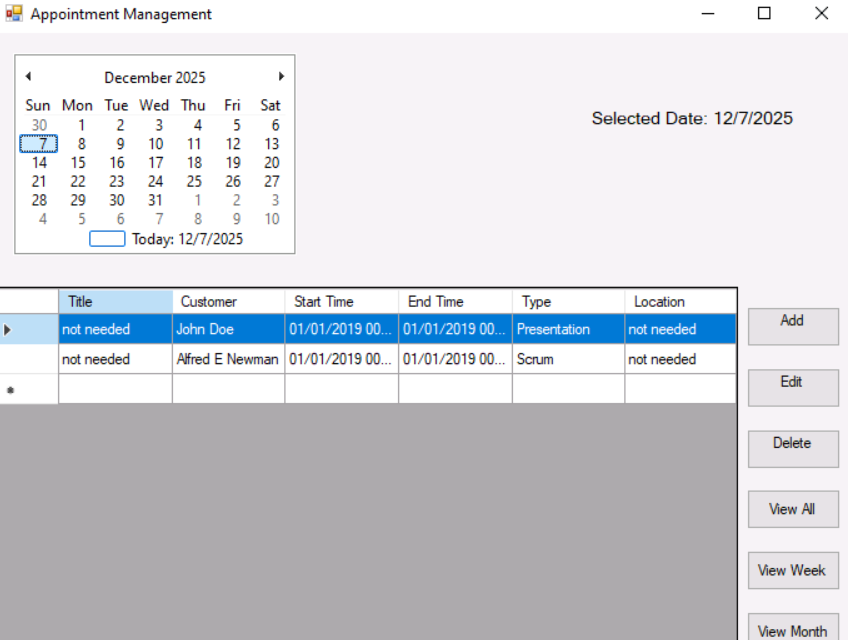Click View Month
This screenshot has width=848, height=640.
click(x=793, y=630)
